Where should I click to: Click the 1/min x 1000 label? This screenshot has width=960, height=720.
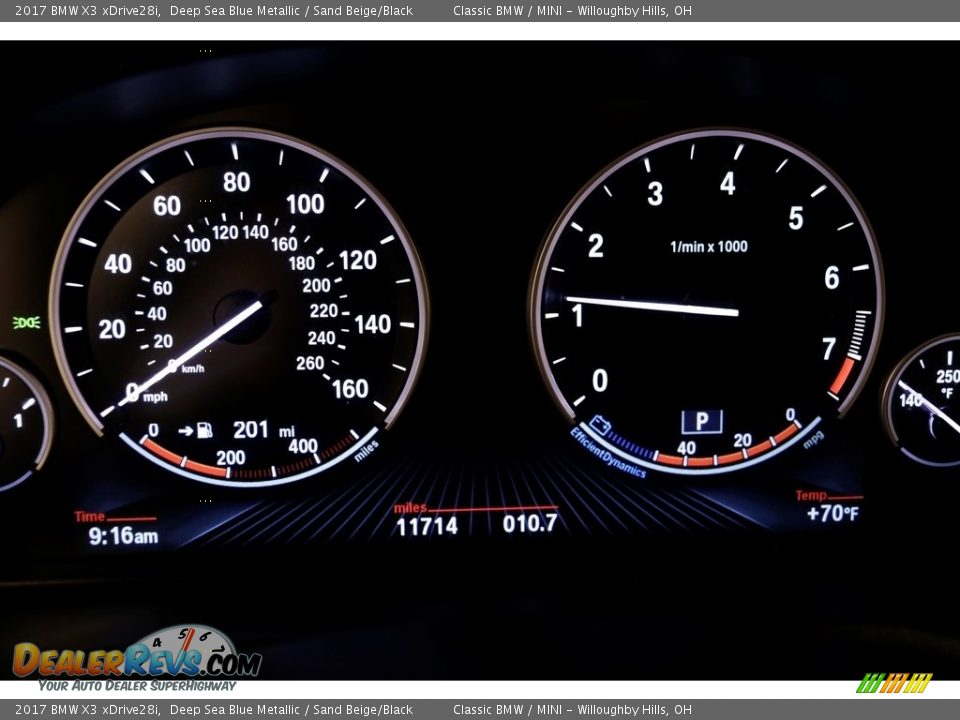pyautogui.click(x=708, y=247)
